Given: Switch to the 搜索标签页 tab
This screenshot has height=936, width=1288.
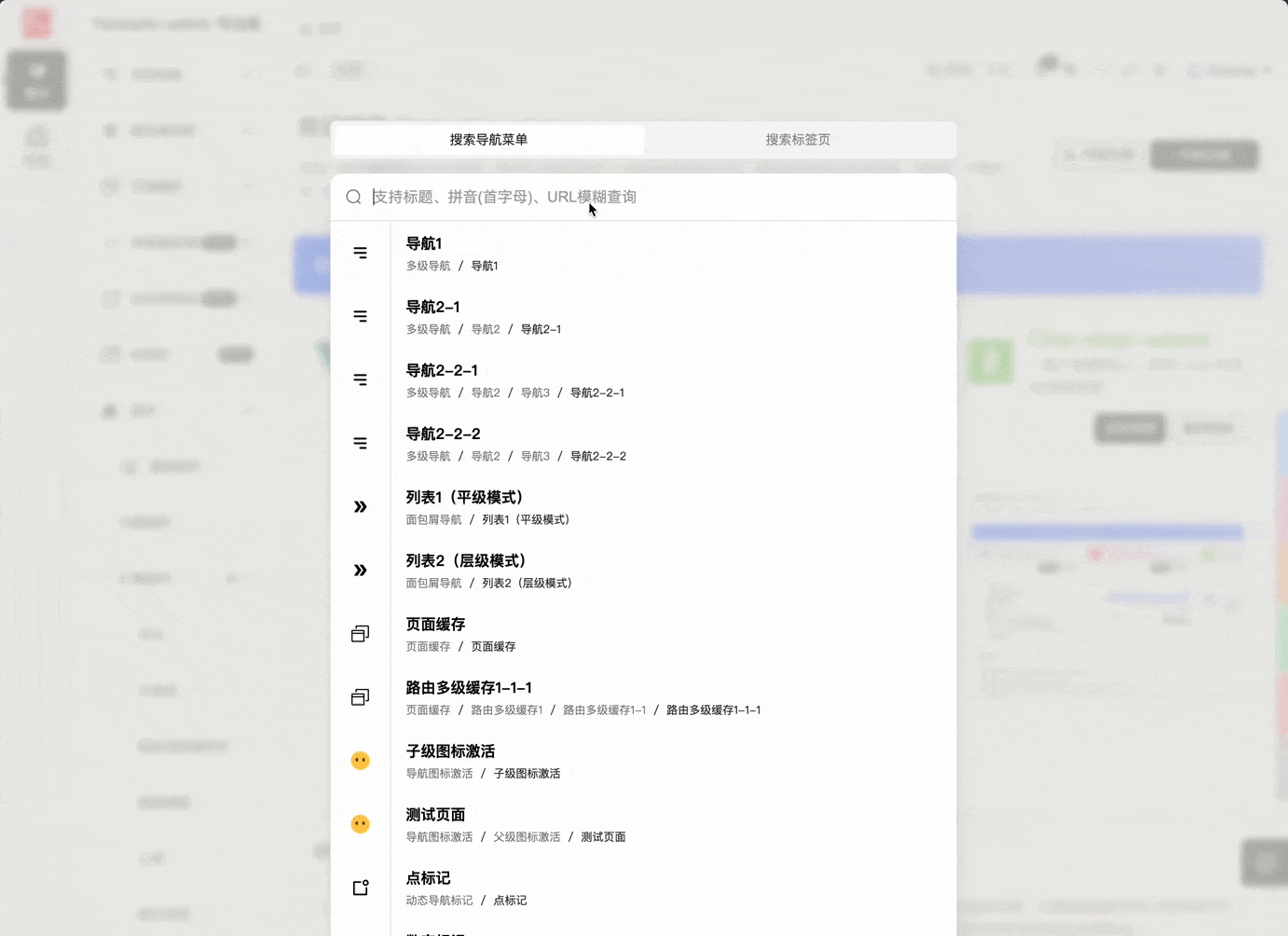Looking at the screenshot, I should (x=797, y=139).
